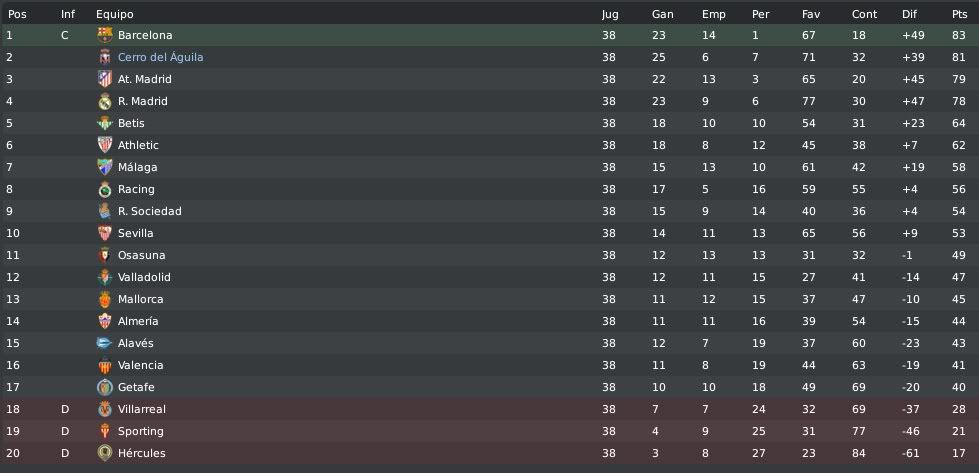Click the Málaga crest icon

tap(105, 167)
